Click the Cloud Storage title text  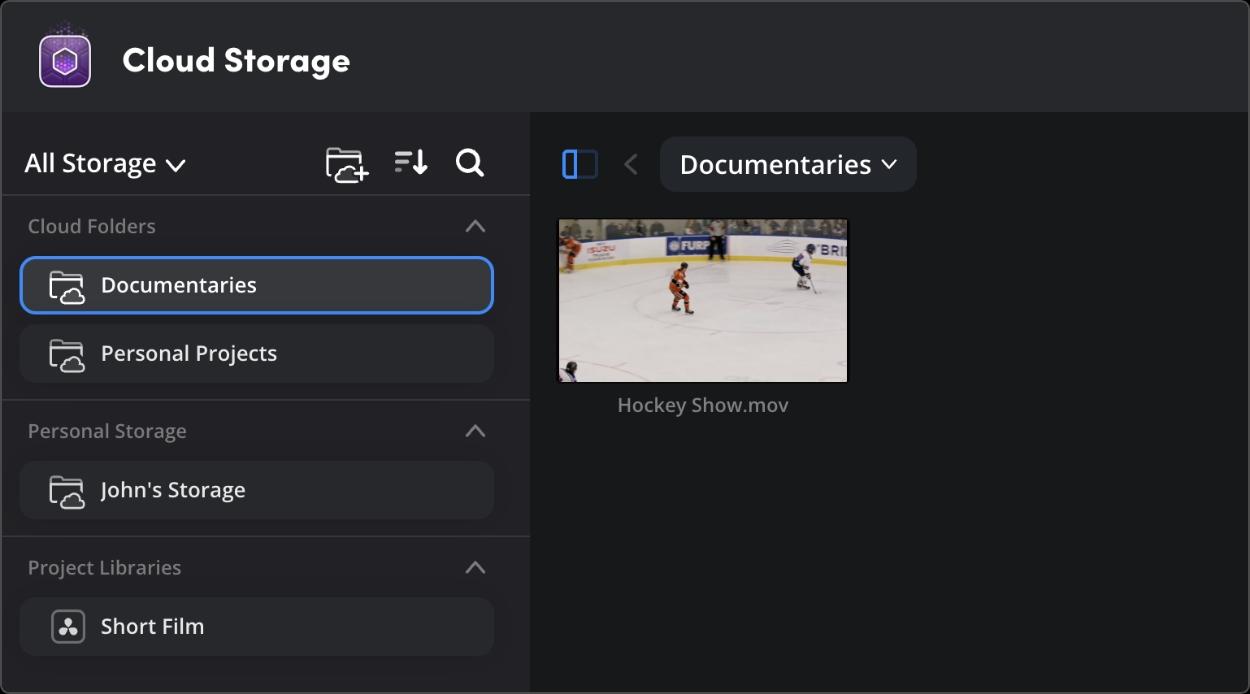(236, 60)
